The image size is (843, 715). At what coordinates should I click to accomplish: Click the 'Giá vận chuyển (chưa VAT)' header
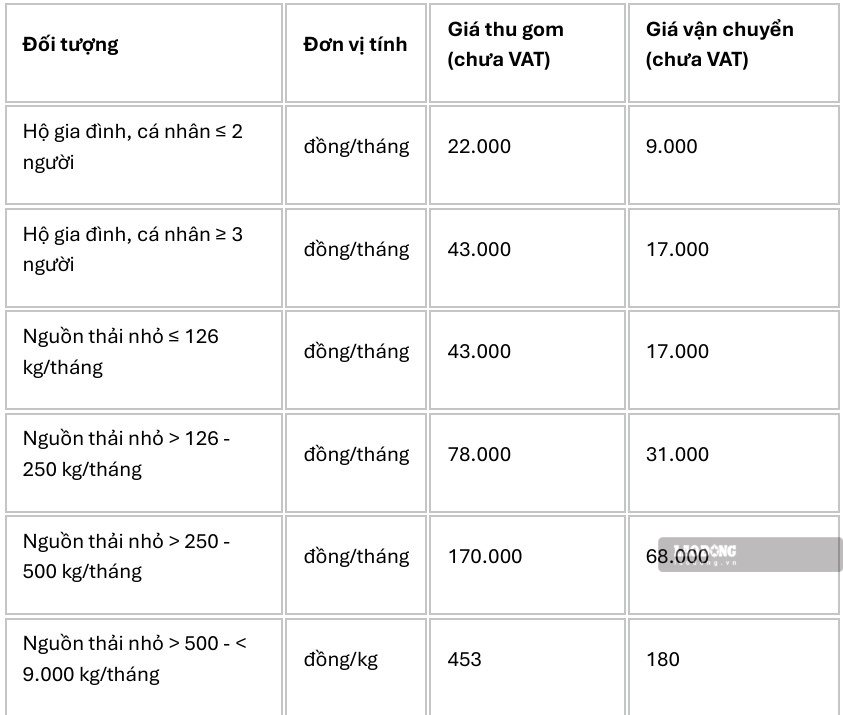(719, 44)
